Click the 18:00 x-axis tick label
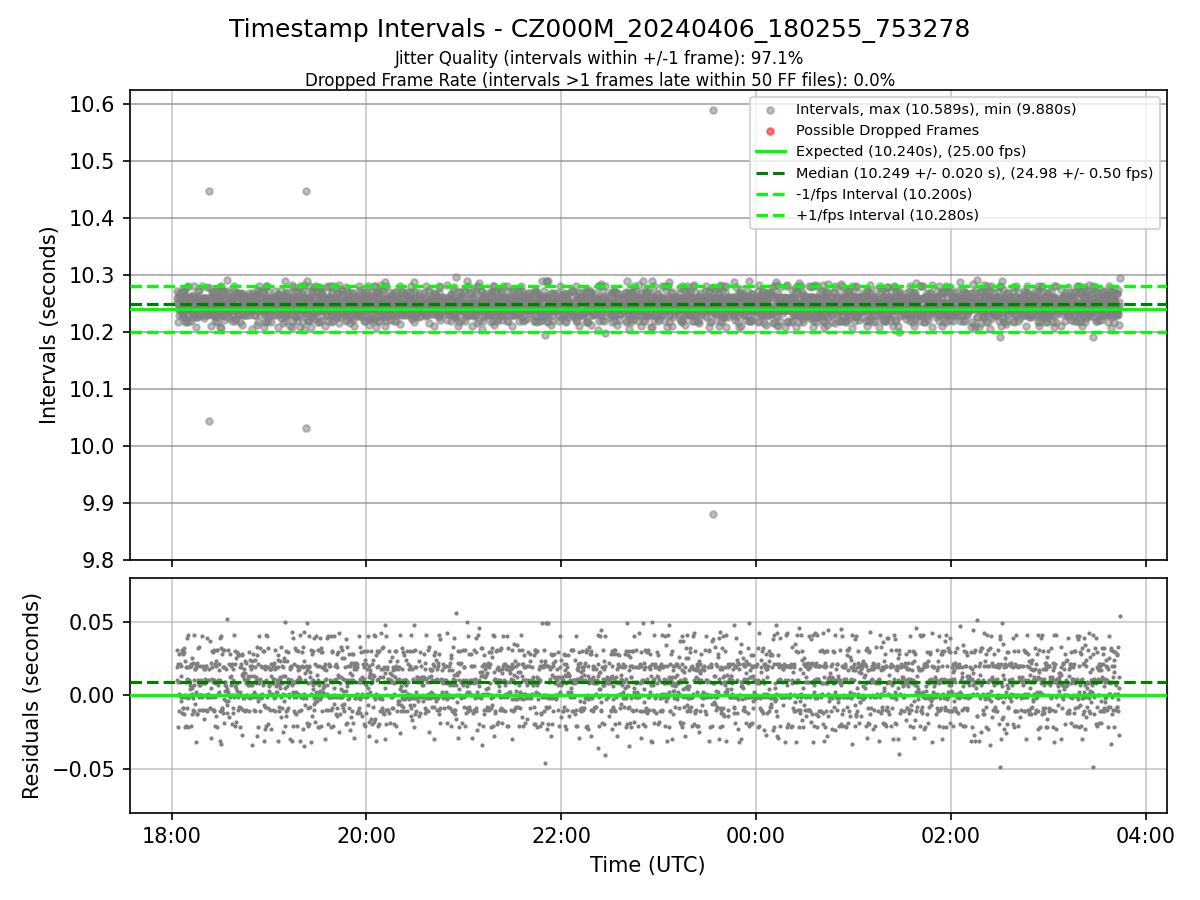Image resolution: width=1200 pixels, height=900 pixels. (x=172, y=834)
